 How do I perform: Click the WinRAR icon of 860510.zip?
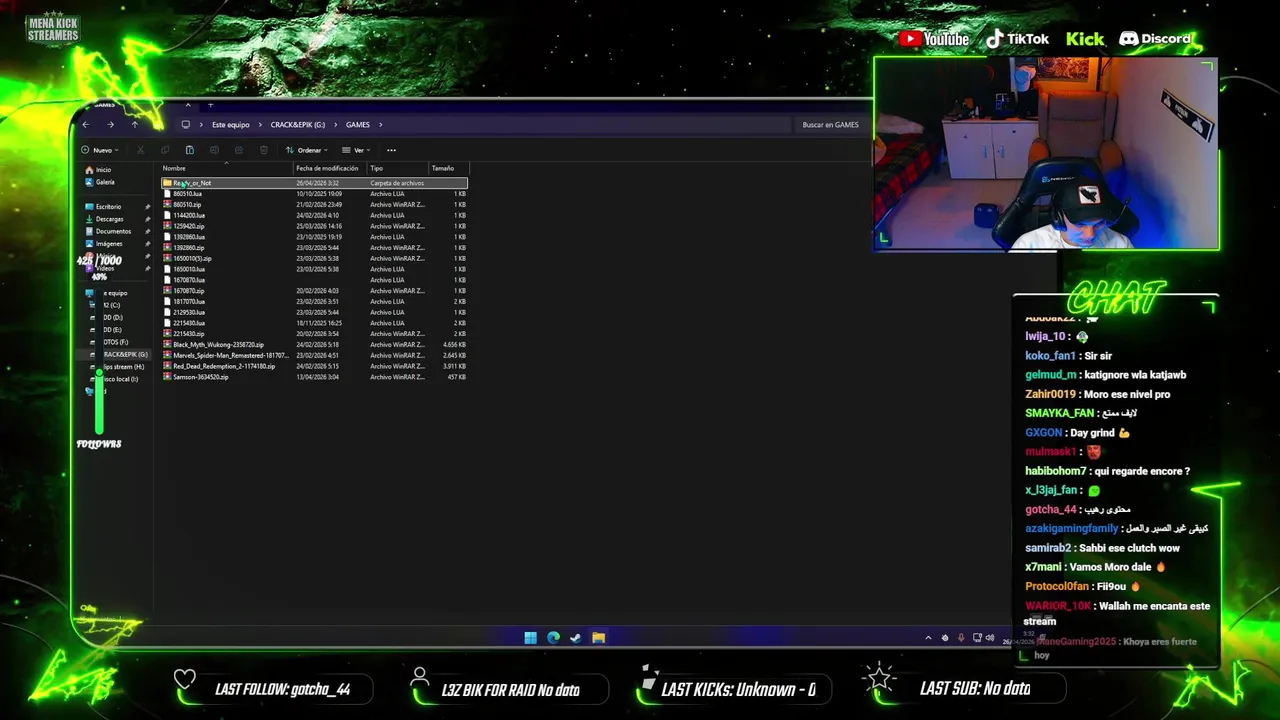pos(167,205)
